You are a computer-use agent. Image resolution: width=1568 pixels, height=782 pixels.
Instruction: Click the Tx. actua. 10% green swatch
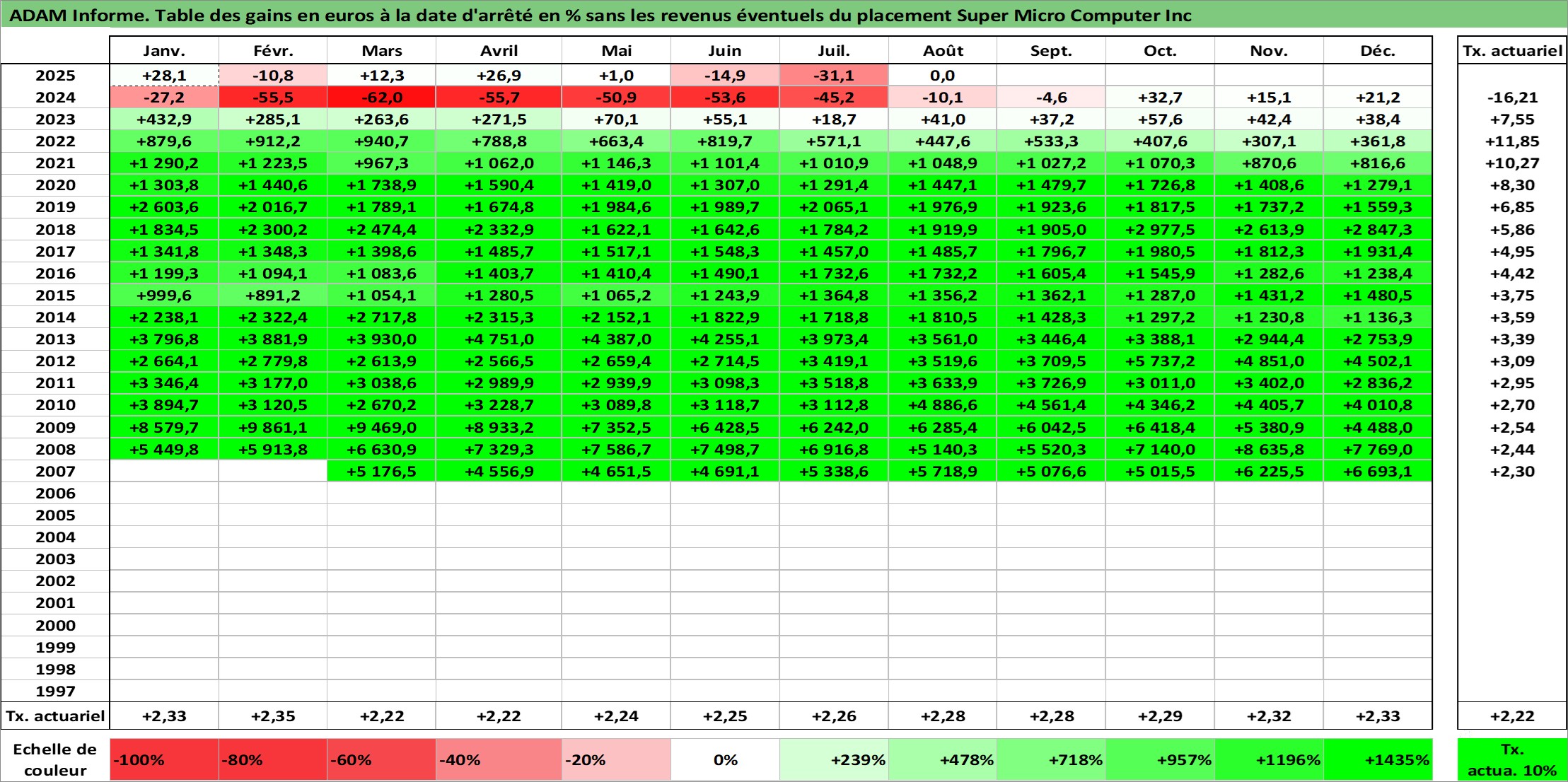click(x=1512, y=760)
